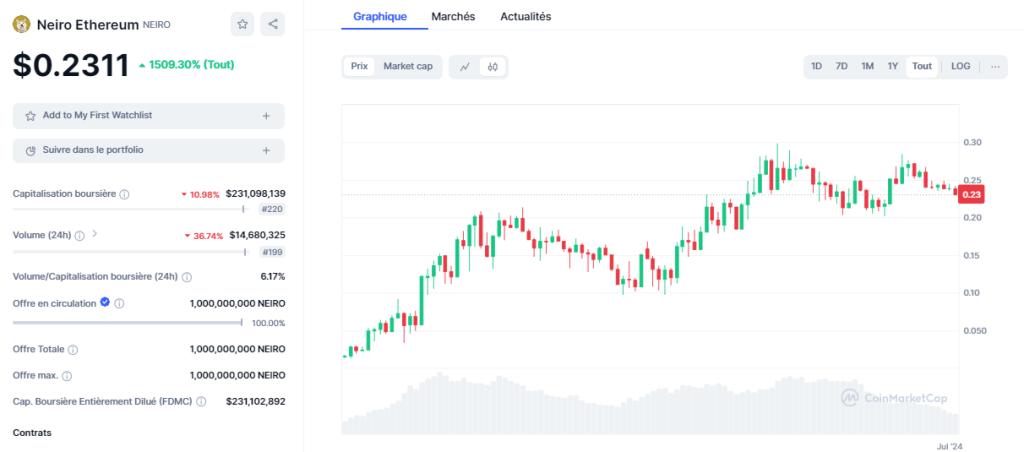Switch to line chart view icon
The image size is (1024, 452).
[465, 66]
